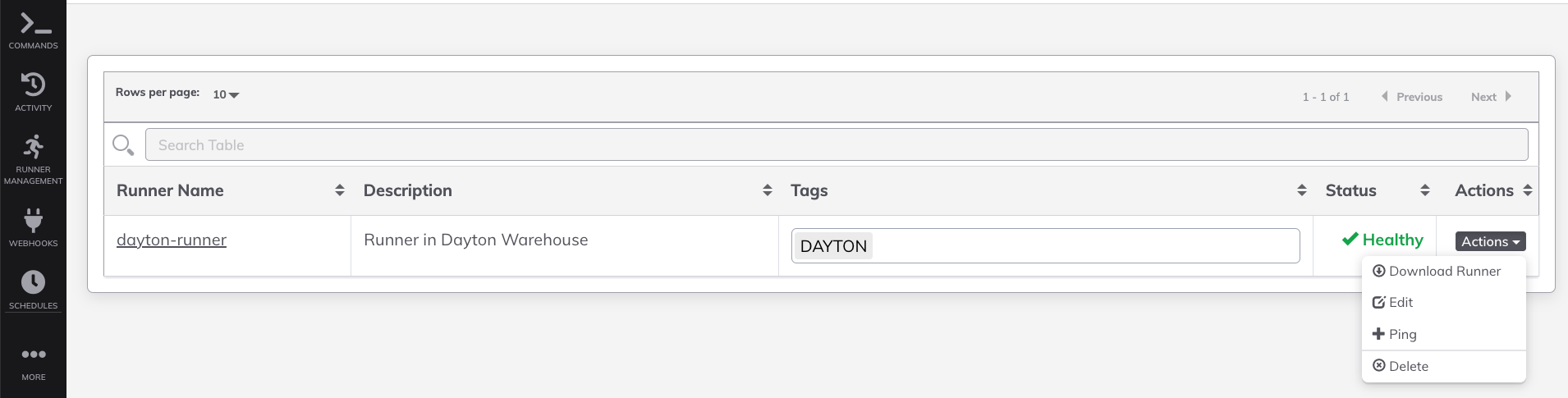Open the Webhooks plug icon

point(33,220)
